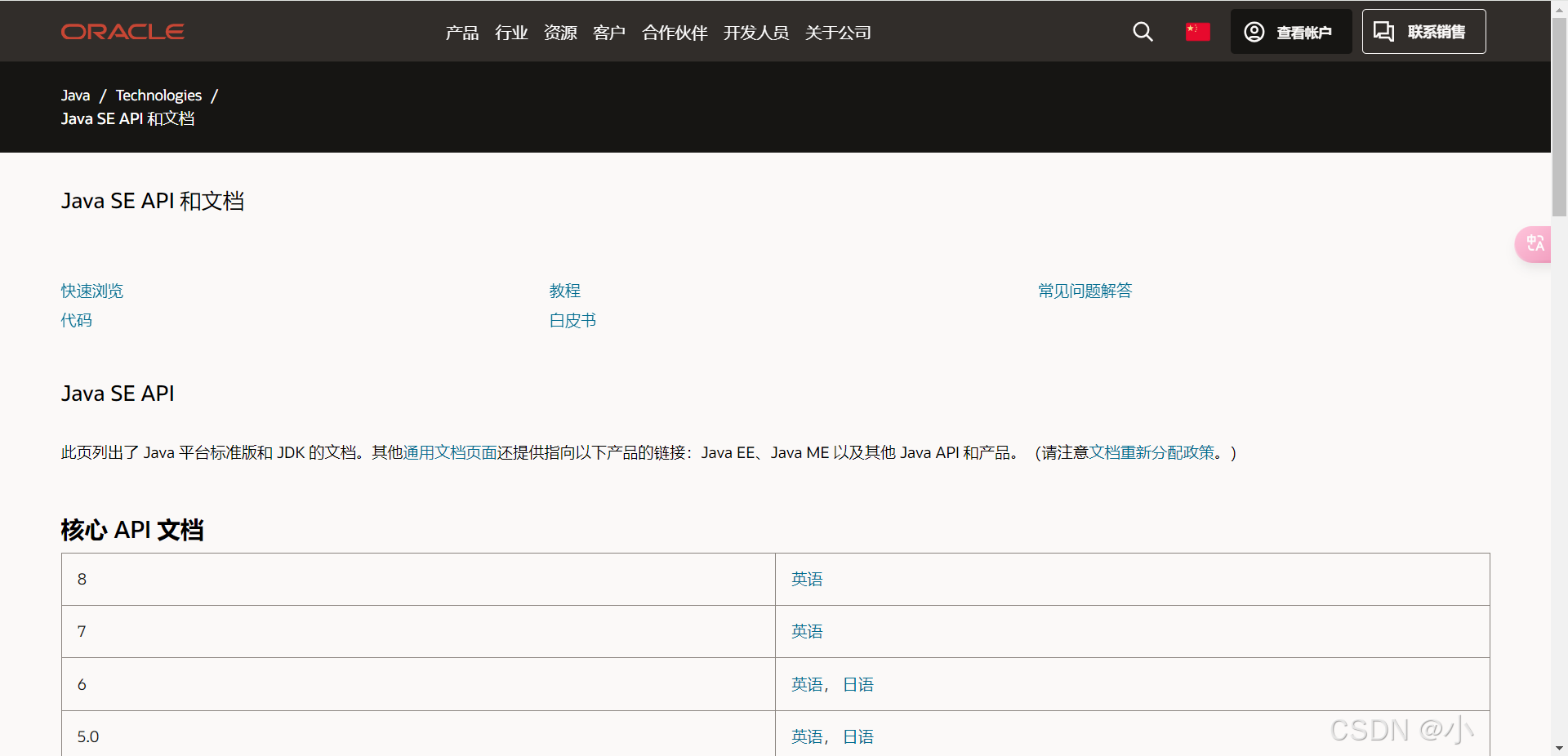Screen dimensions: 1568x756
Task: Click version cell 7 in table
Action: coord(418,631)
